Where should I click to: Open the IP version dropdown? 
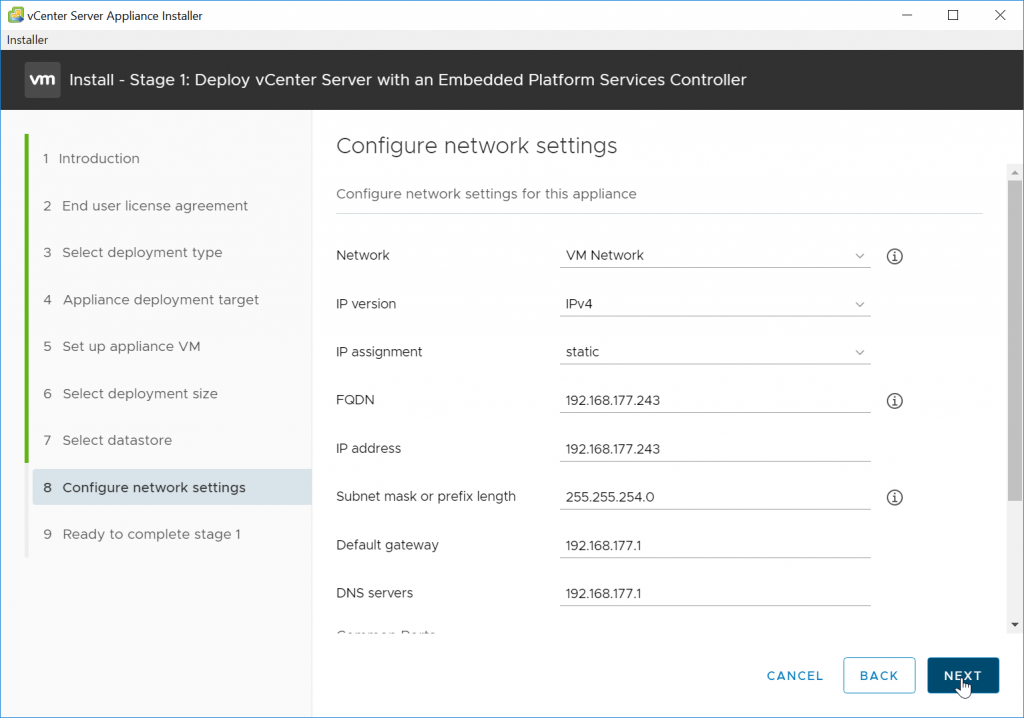(715, 304)
